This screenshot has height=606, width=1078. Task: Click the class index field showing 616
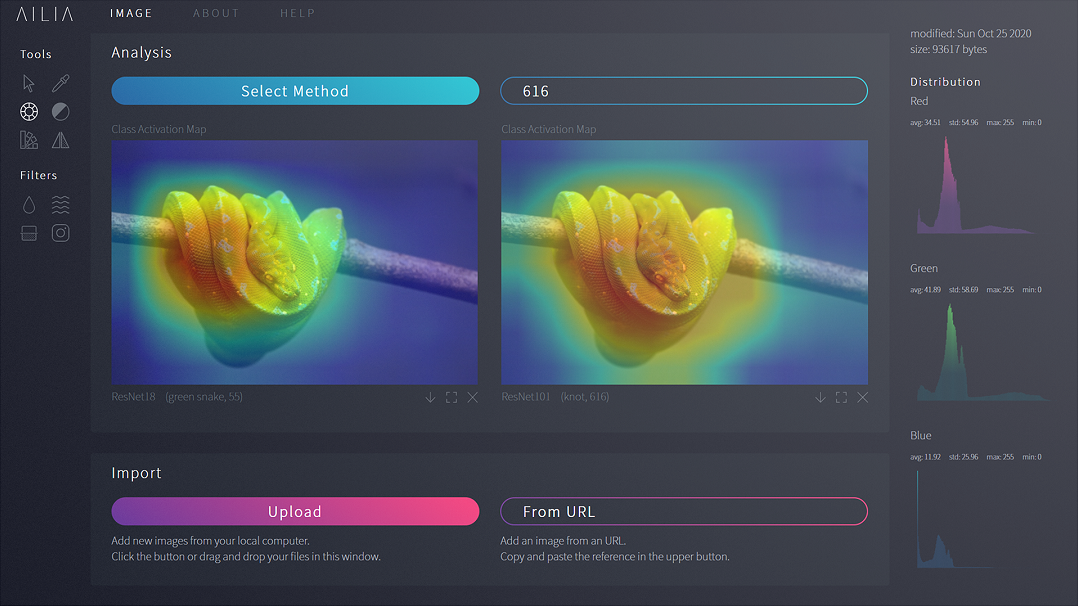point(683,91)
